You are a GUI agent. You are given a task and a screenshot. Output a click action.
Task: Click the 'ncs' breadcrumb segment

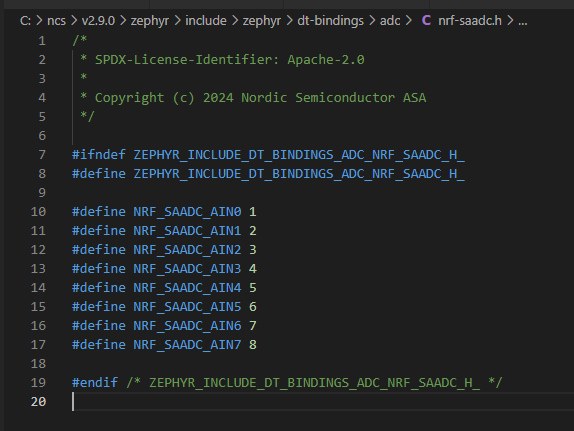[56, 21]
